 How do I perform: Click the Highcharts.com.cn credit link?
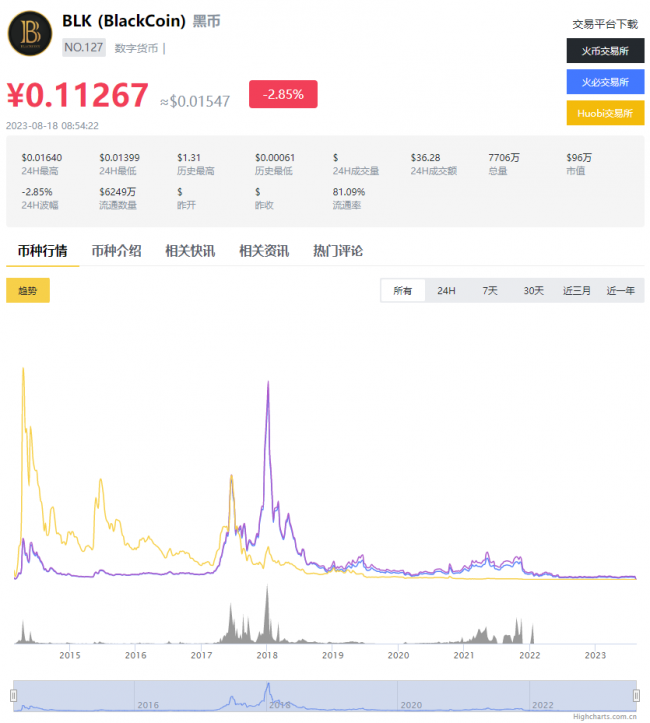tap(605, 717)
